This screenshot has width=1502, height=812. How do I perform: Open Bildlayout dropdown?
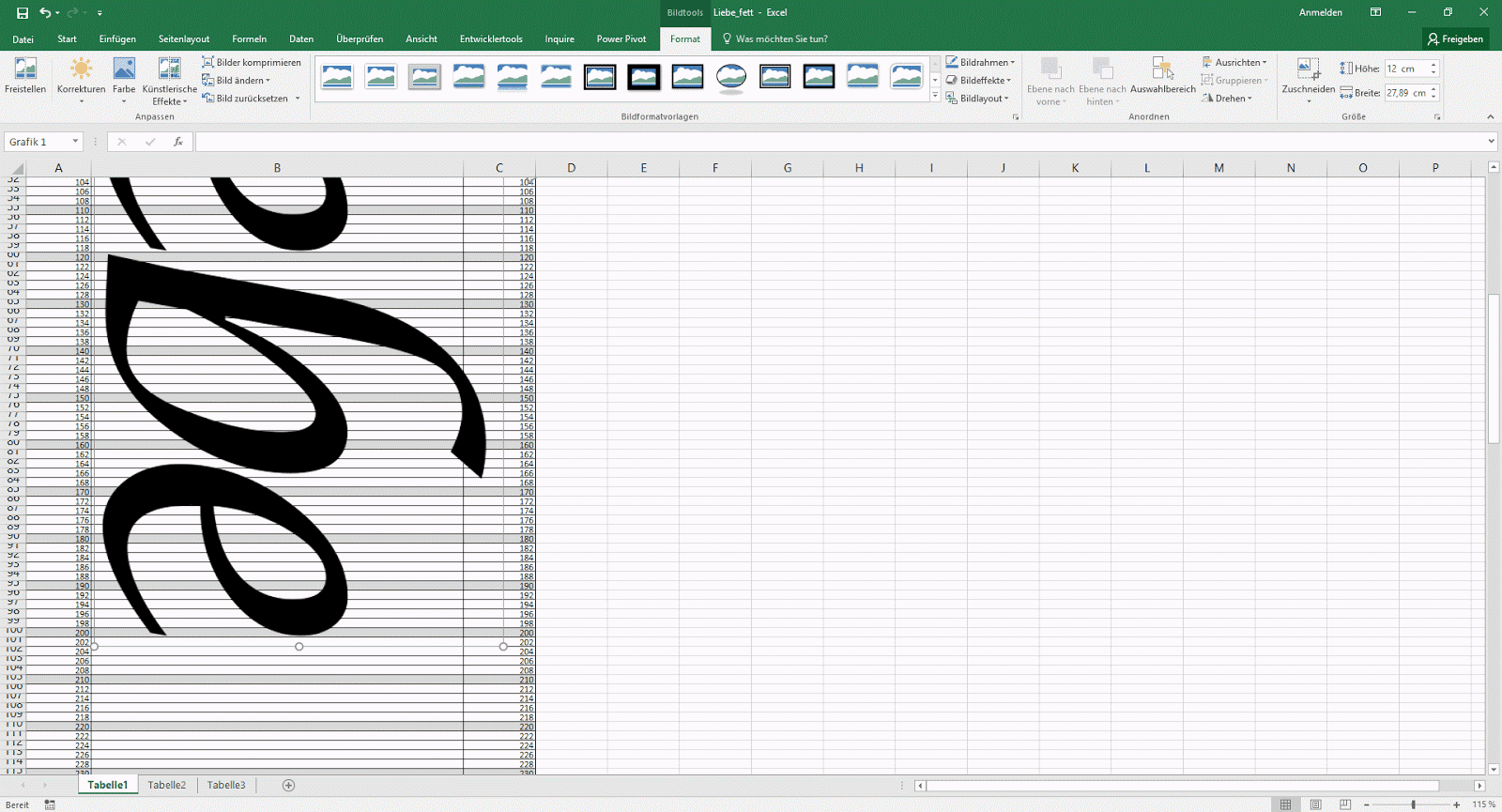point(977,98)
